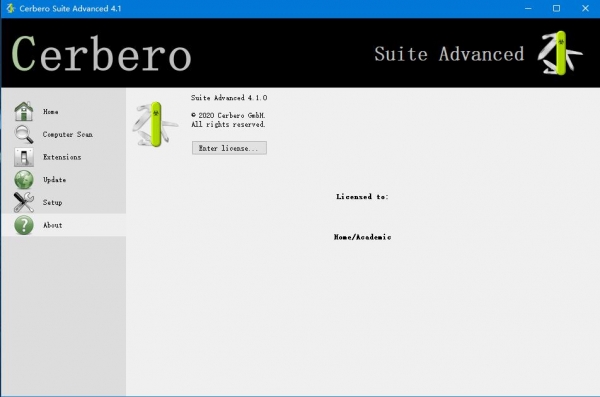
Task: Click the Home house icon
Action: (24, 111)
